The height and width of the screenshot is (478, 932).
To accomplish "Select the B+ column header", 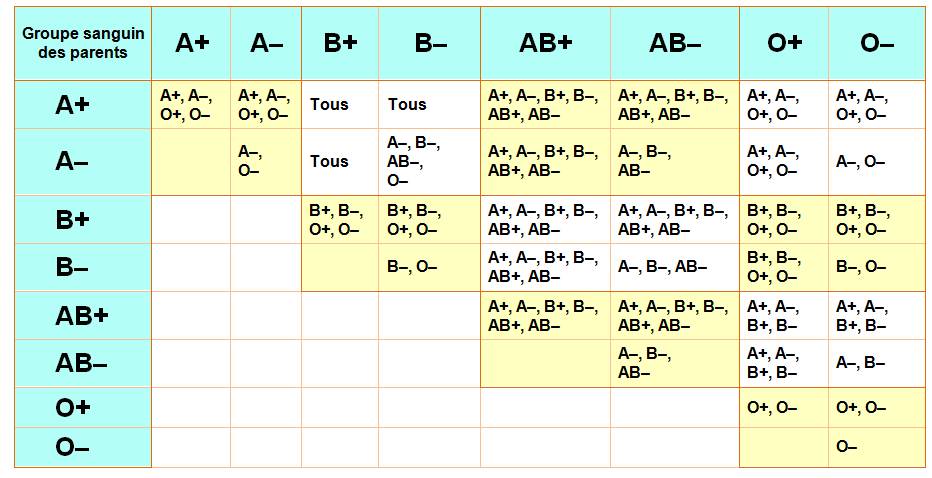I will tap(340, 43).
